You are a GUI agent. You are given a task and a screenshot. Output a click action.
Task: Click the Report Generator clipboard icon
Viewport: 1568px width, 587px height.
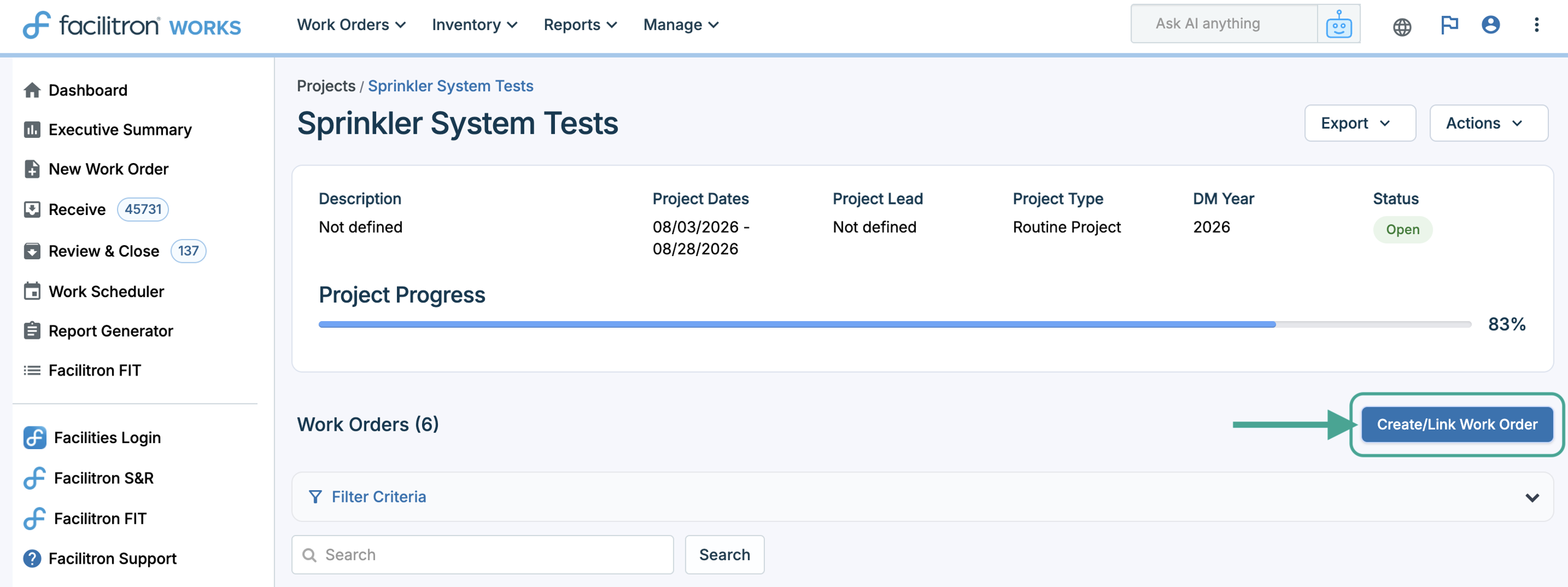click(x=32, y=331)
